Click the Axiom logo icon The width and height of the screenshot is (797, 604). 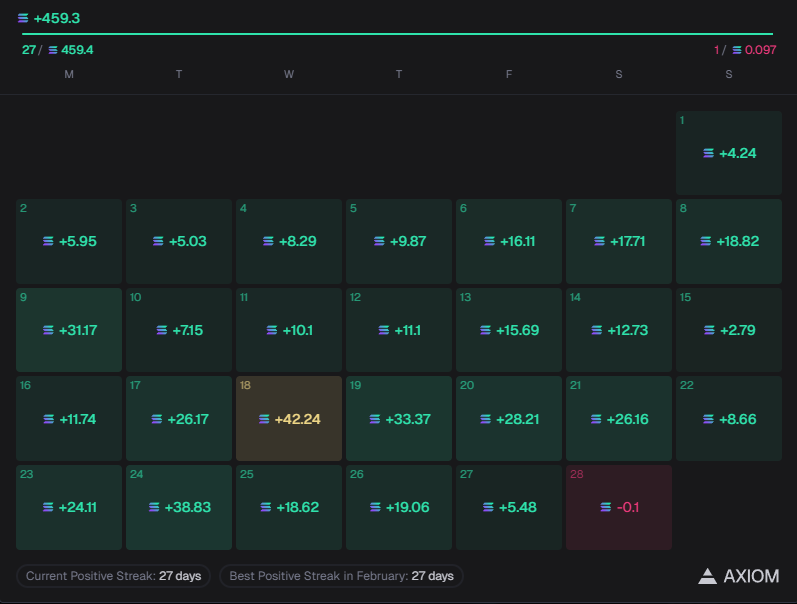(x=707, y=576)
